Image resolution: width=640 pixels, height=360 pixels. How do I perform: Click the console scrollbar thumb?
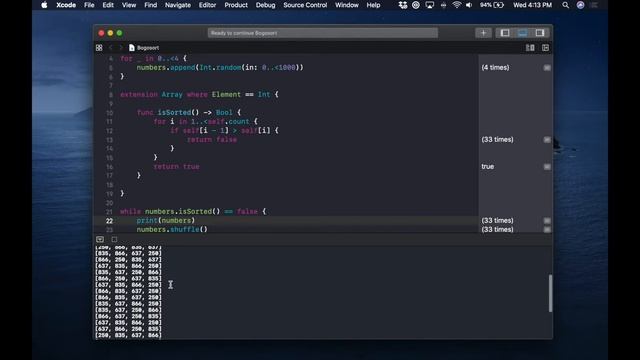click(550, 293)
